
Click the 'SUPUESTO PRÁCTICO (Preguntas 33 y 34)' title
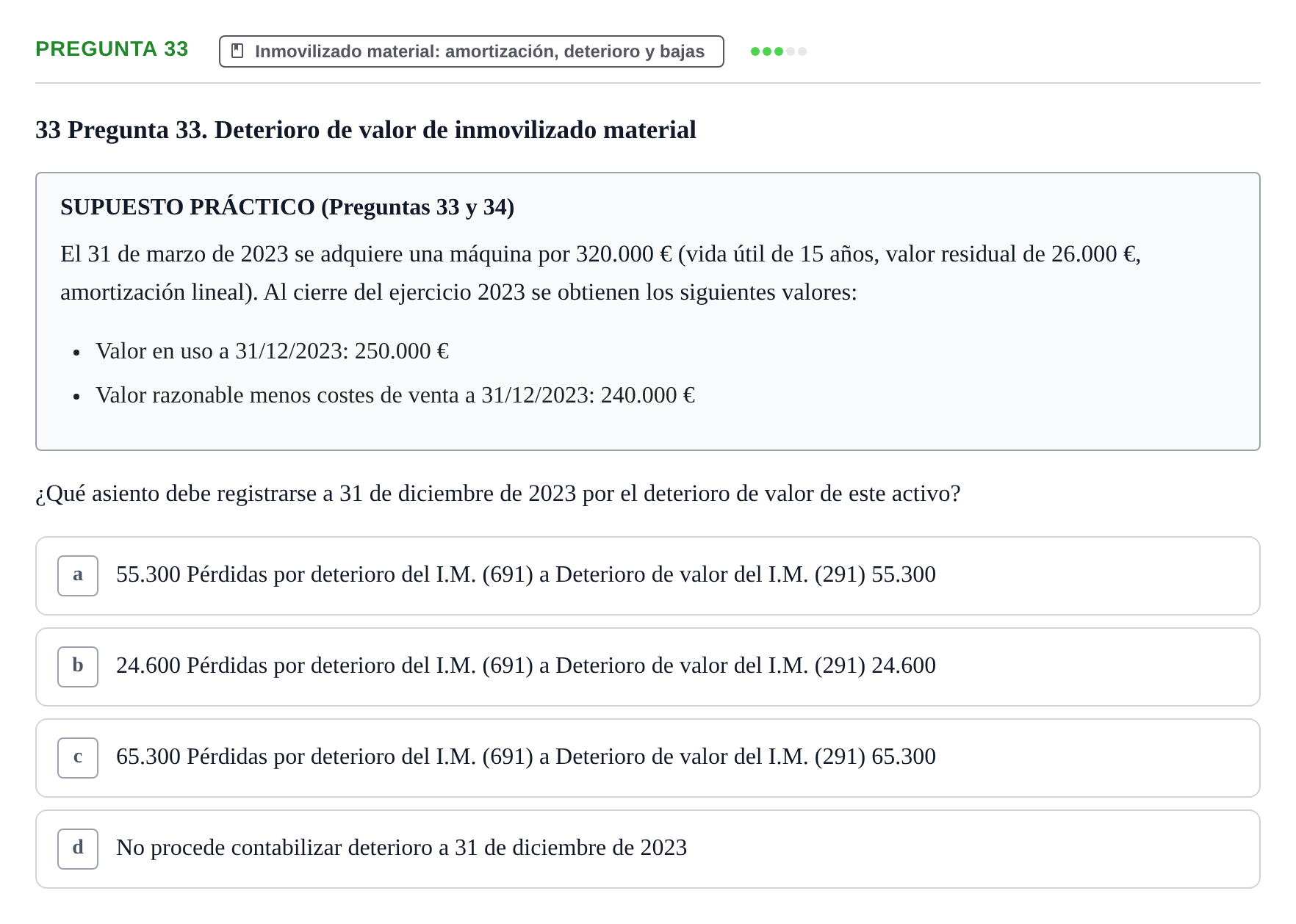point(287,207)
